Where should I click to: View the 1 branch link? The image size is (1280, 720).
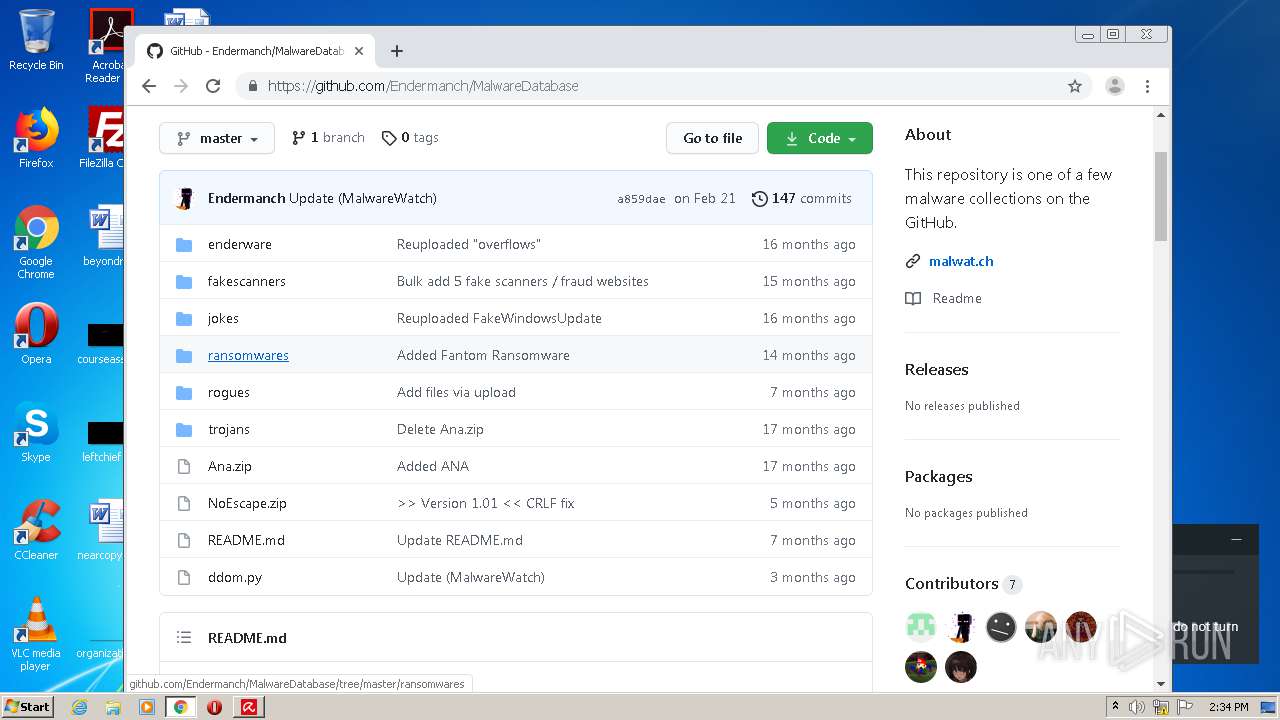tap(328, 138)
